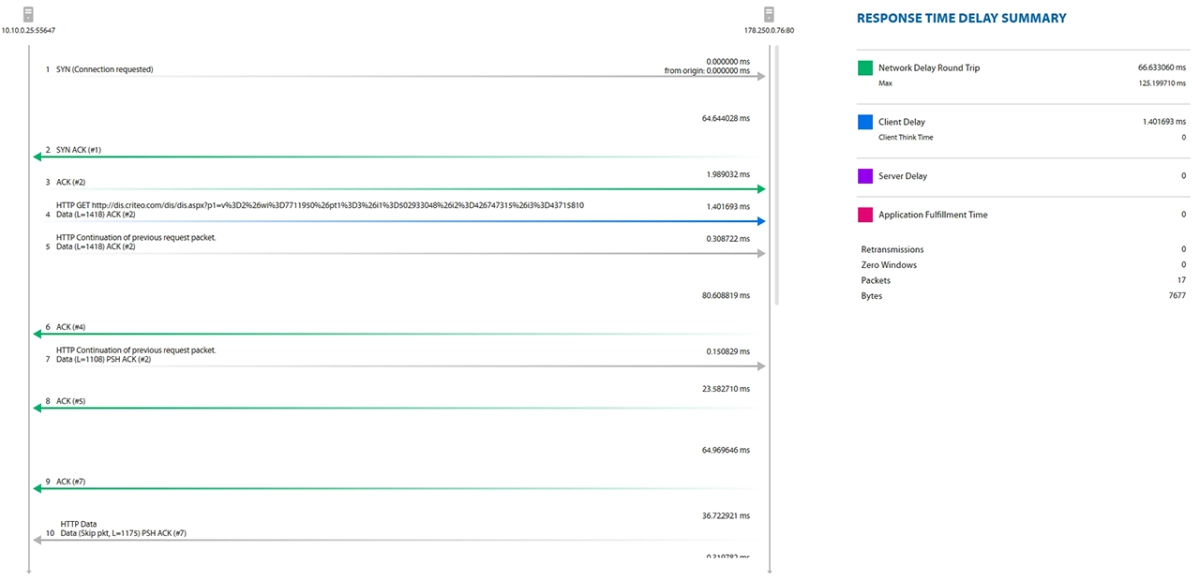Select the pink Application Fulfillment Time swatch

(865, 214)
